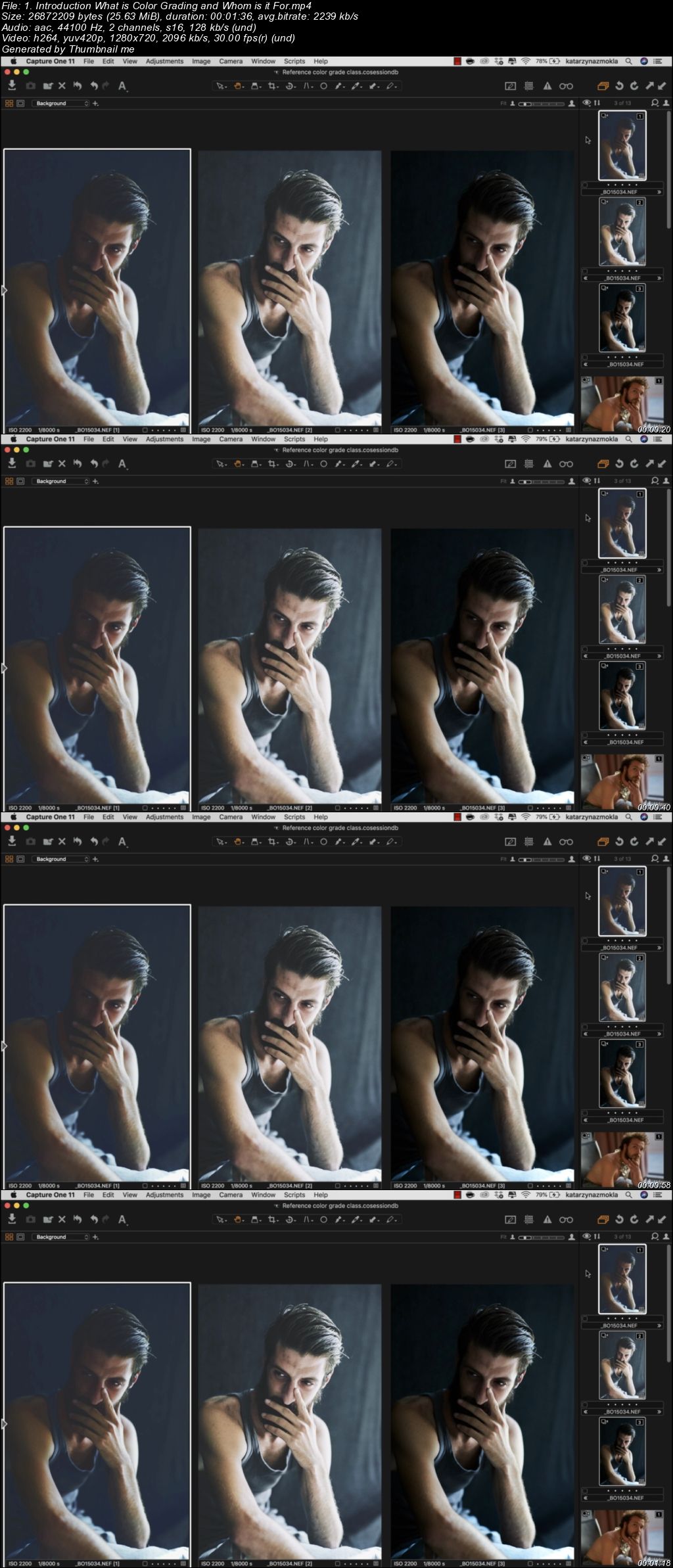
Task: Click the Proofing glasses icon in 00:00:40 frame
Action: click(x=566, y=464)
